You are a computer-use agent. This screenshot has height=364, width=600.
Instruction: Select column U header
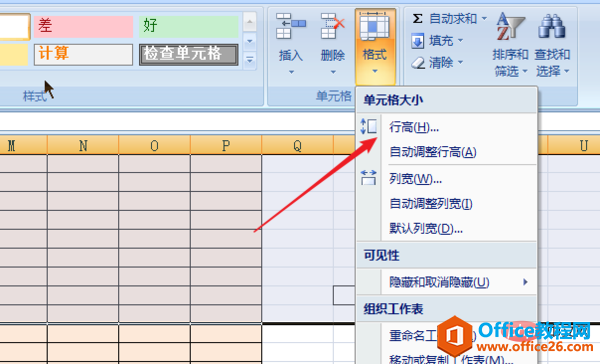click(x=574, y=145)
